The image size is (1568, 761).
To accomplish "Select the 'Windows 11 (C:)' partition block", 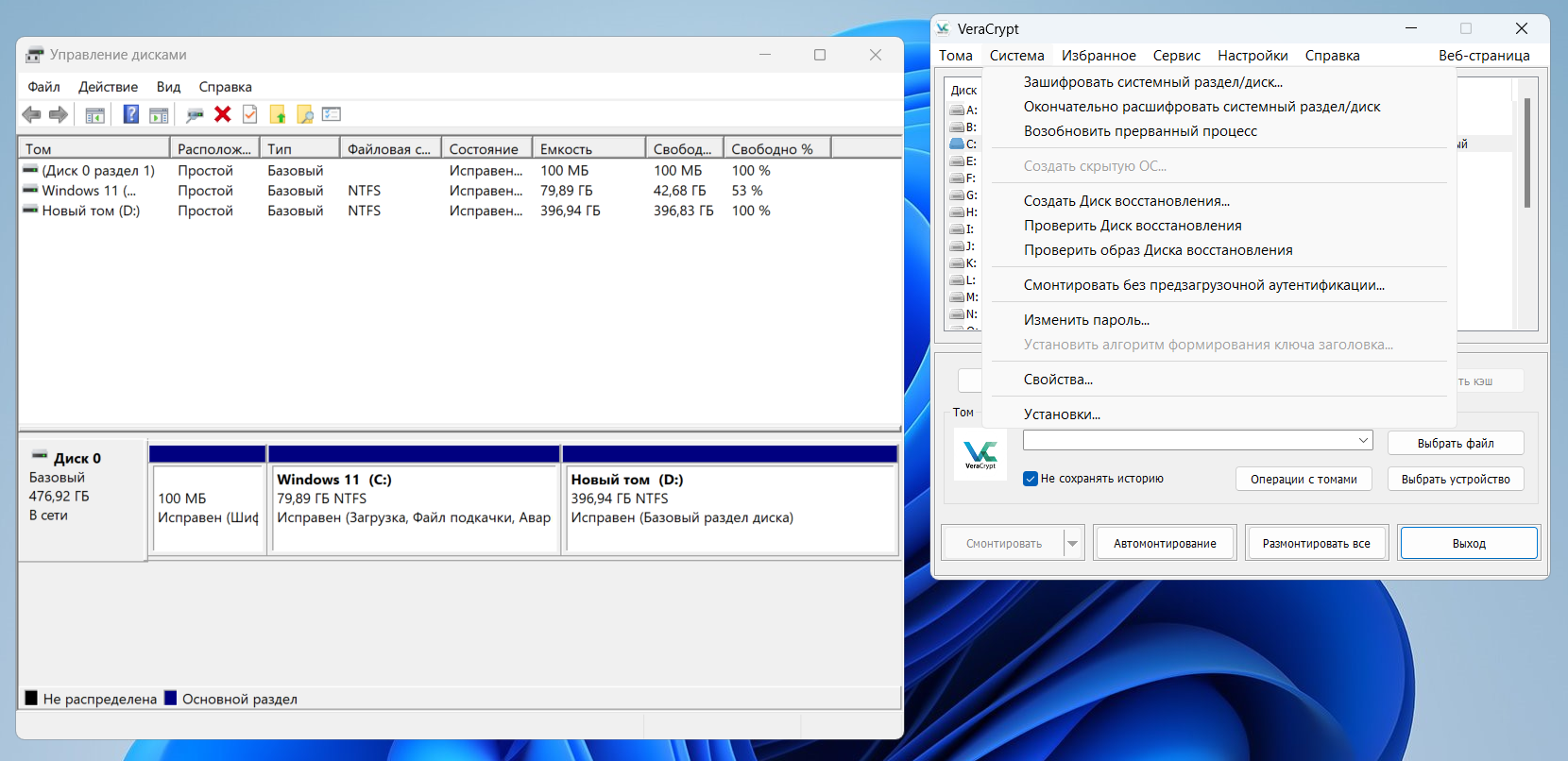I will click(415, 500).
